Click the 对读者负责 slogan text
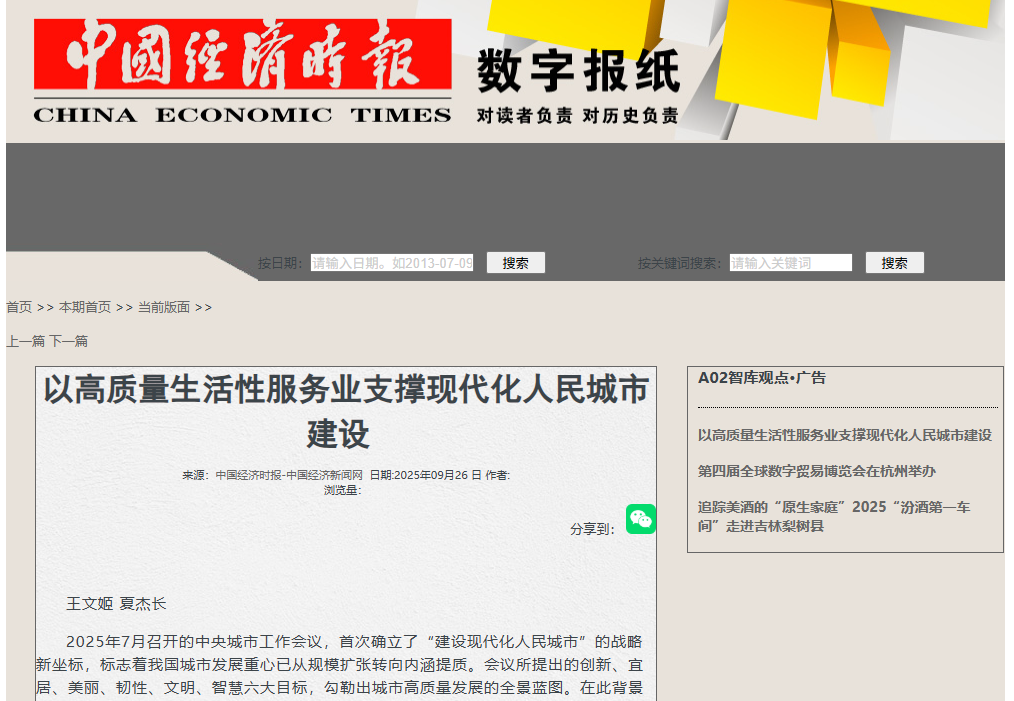 pyautogui.click(x=523, y=115)
